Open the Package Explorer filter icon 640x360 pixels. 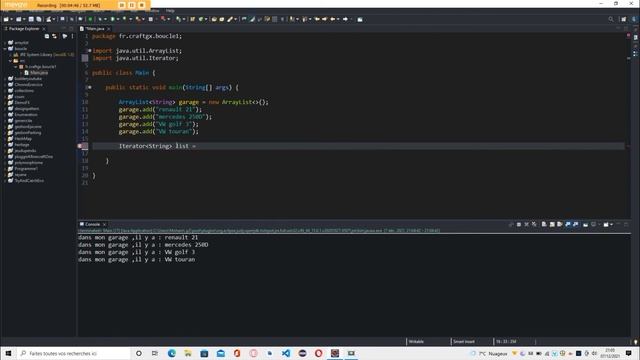tap(64, 36)
